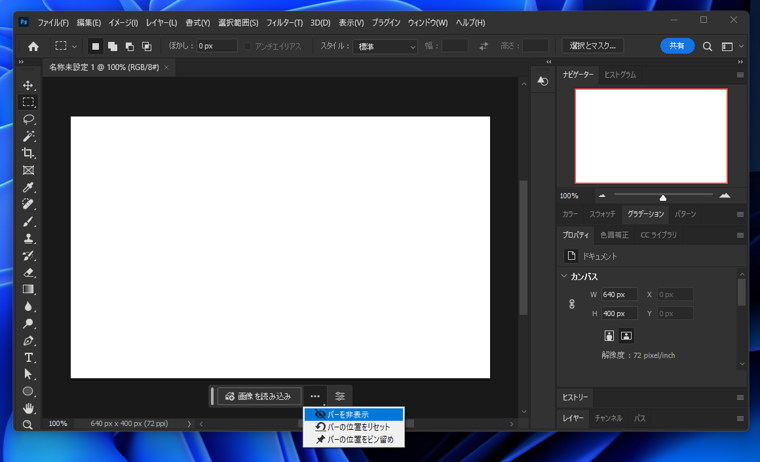
Task: Open the Properties panel menu
Action: (x=740, y=235)
